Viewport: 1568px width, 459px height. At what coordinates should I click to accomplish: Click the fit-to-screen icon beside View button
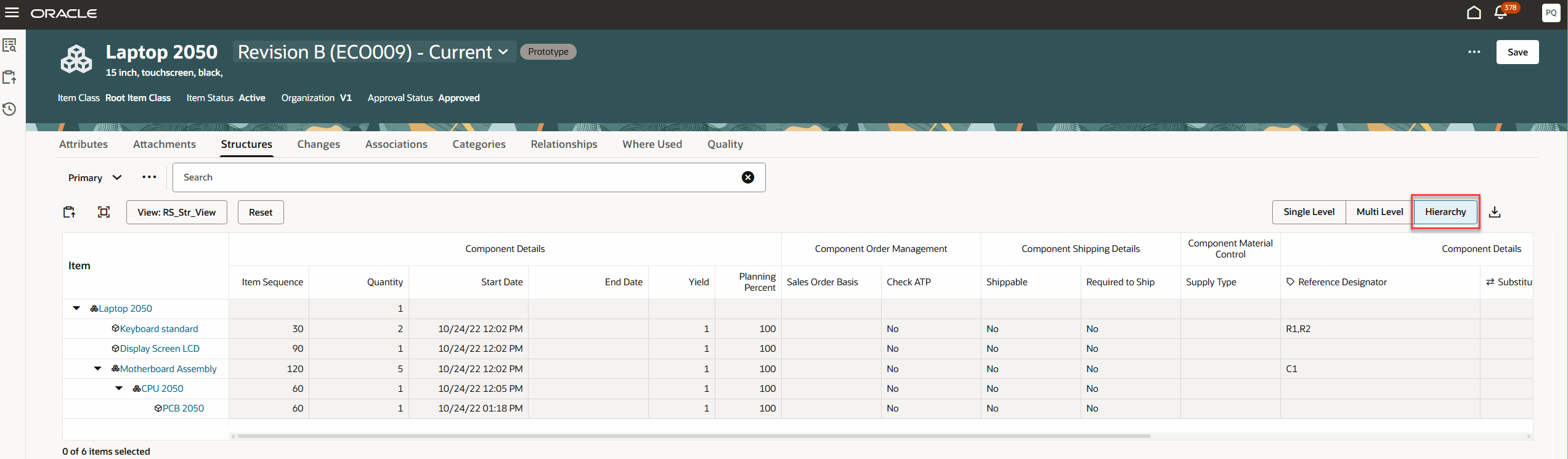104,213
